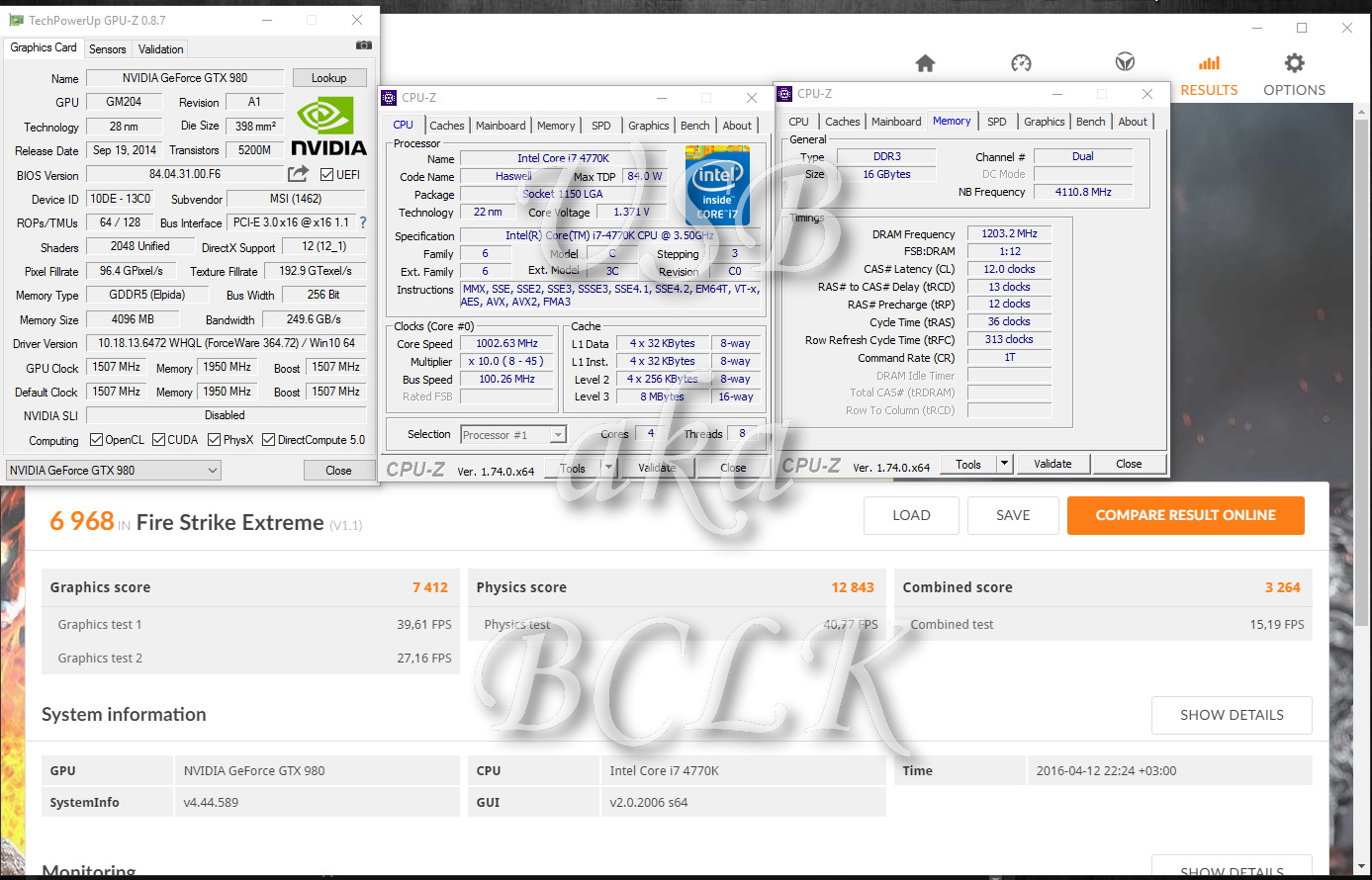The image size is (1372, 880).
Task: Open About tab in CPU-Z memory window
Action: click(x=1134, y=122)
